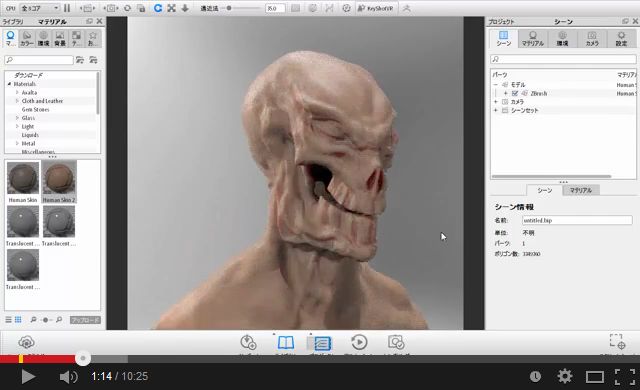
Task: Open the カメラ tab in the project panel
Action: tap(592, 38)
